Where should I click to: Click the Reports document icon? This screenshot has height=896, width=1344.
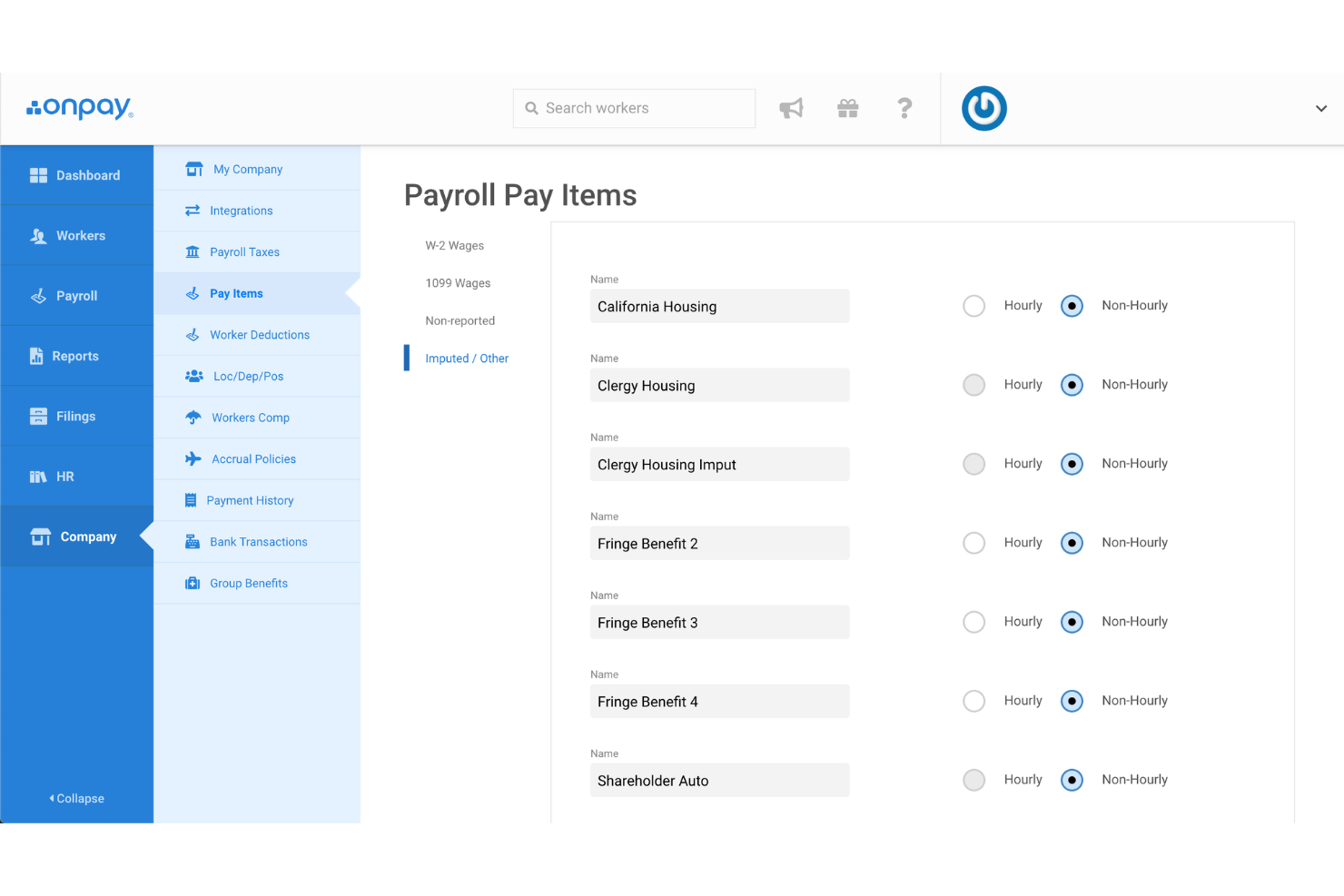[x=36, y=356]
